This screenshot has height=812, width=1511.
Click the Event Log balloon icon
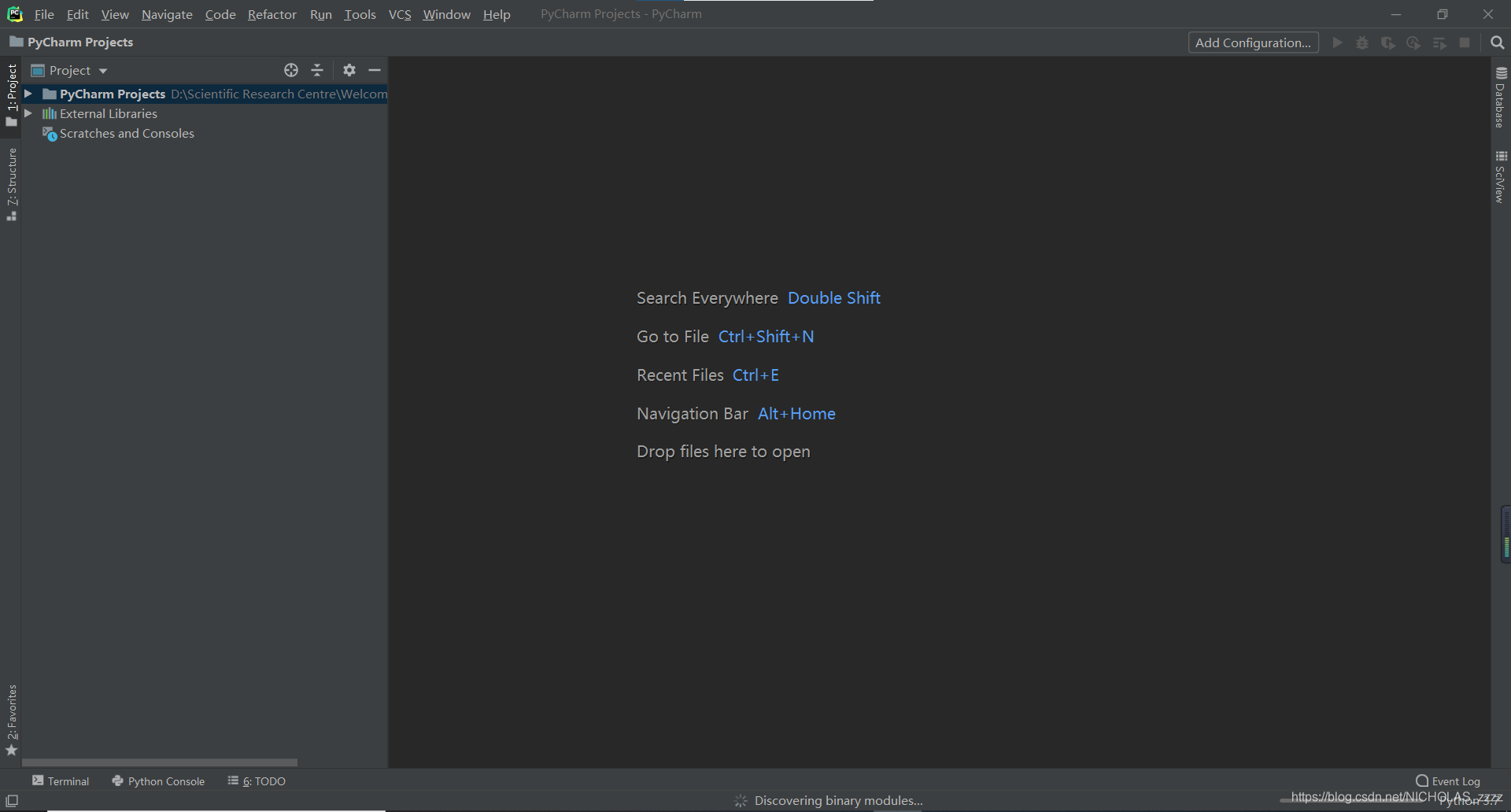pyautogui.click(x=1422, y=781)
